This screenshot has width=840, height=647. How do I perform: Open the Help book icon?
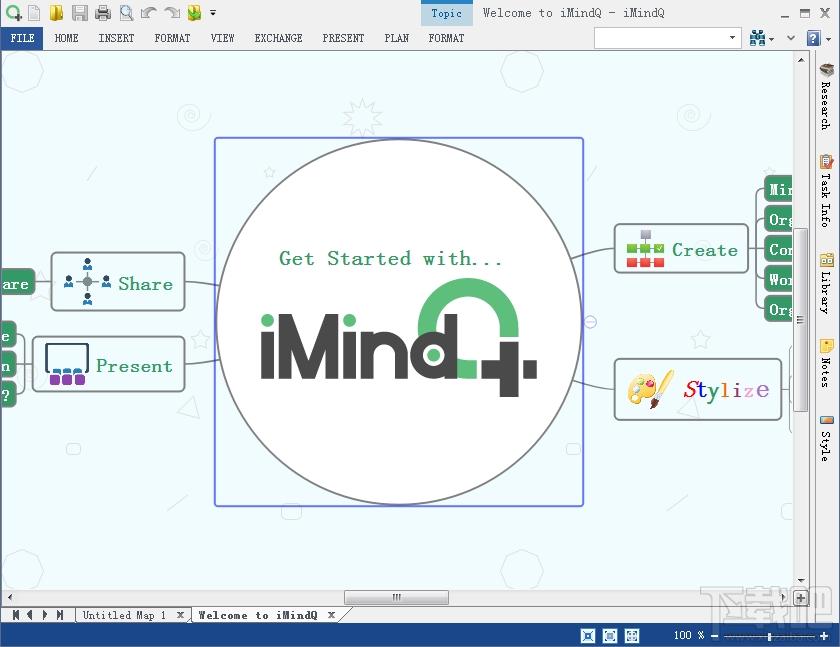(813, 38)
